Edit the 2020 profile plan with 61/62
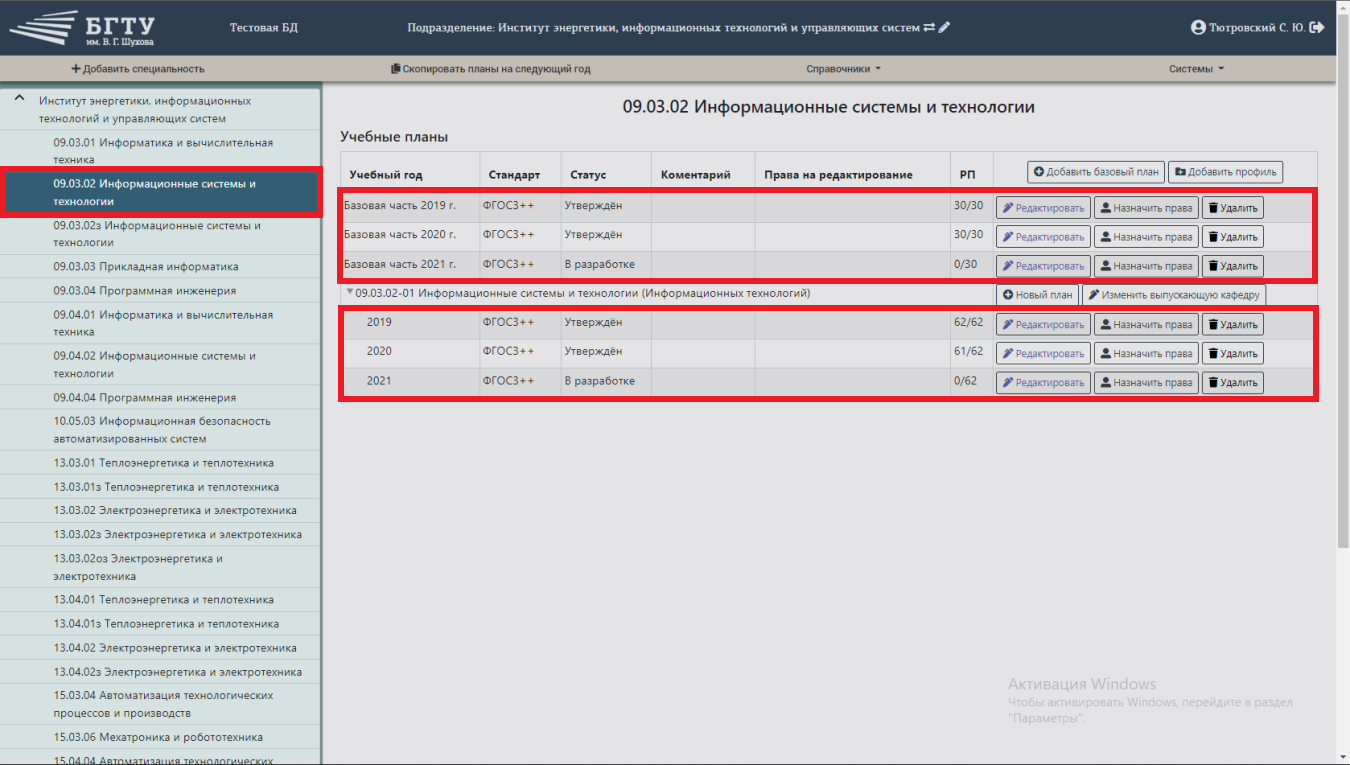Viewport: 1350px width, 765px height. (1043, 353)
